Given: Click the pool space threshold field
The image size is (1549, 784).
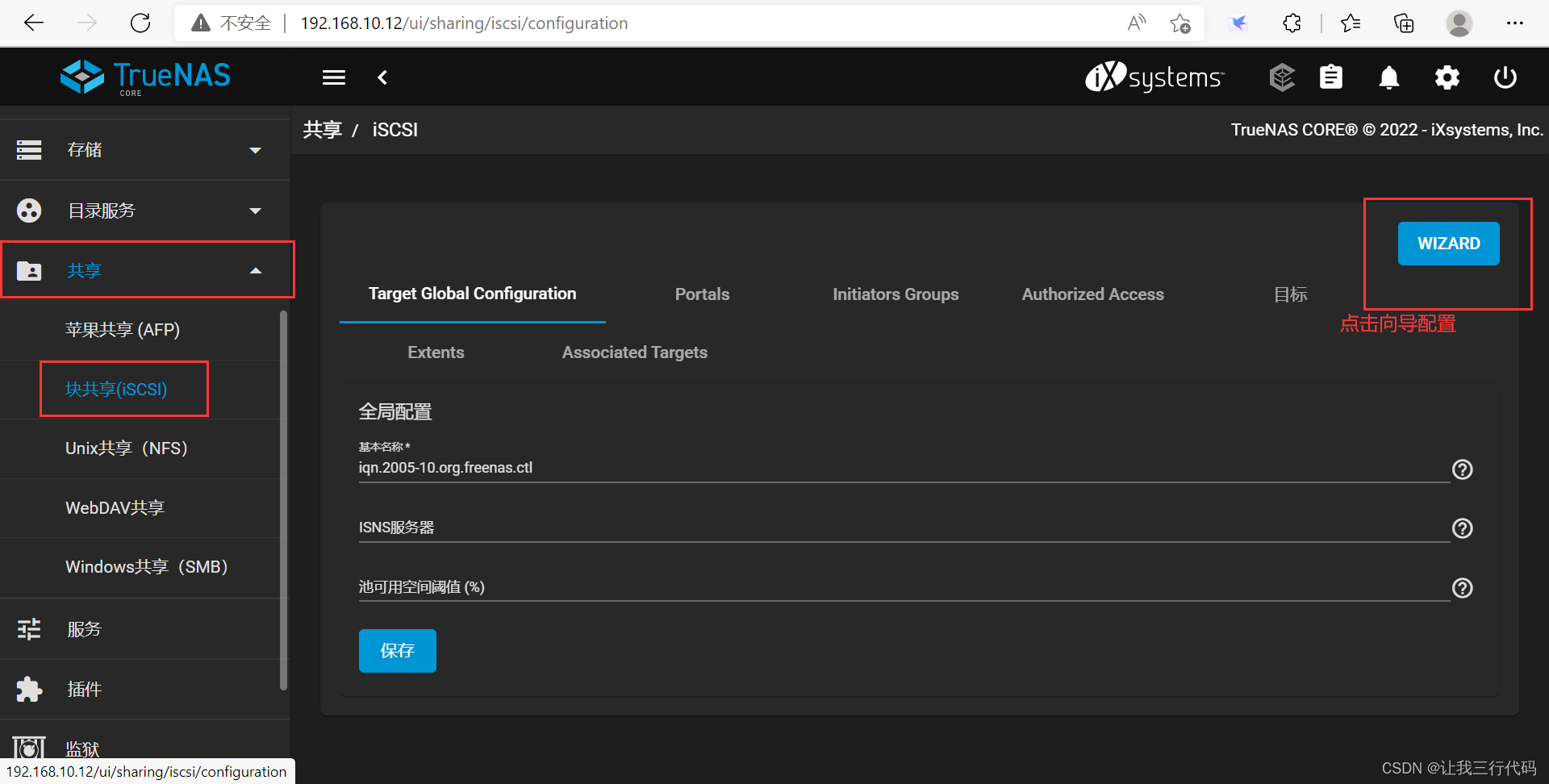Looking at the screenshot, I should [x=904, y=587].
